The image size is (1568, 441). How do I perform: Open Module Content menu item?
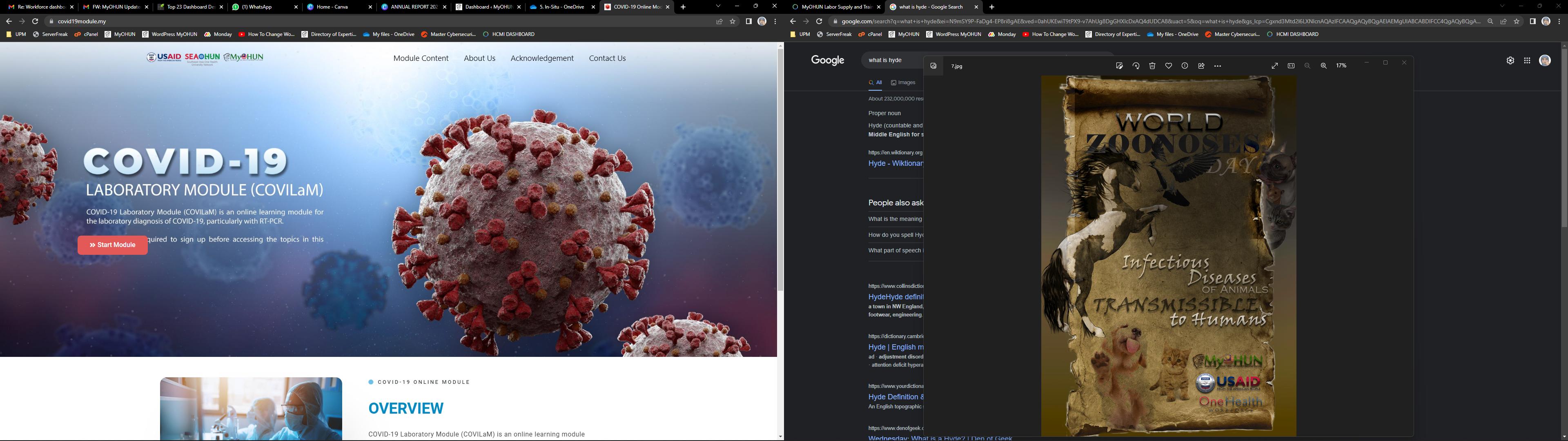[421, 58]
